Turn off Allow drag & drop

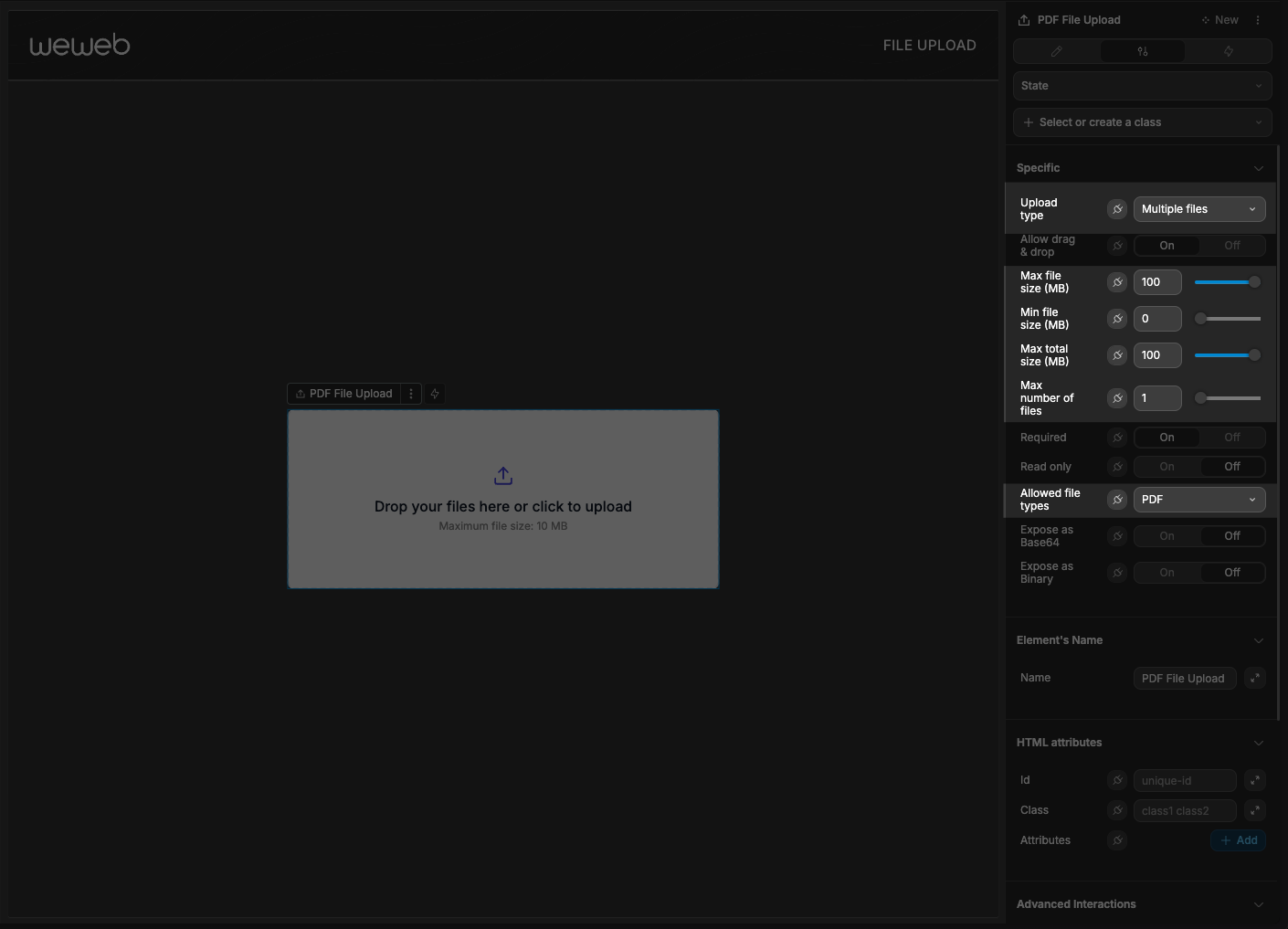click(x=1231, y=246)
